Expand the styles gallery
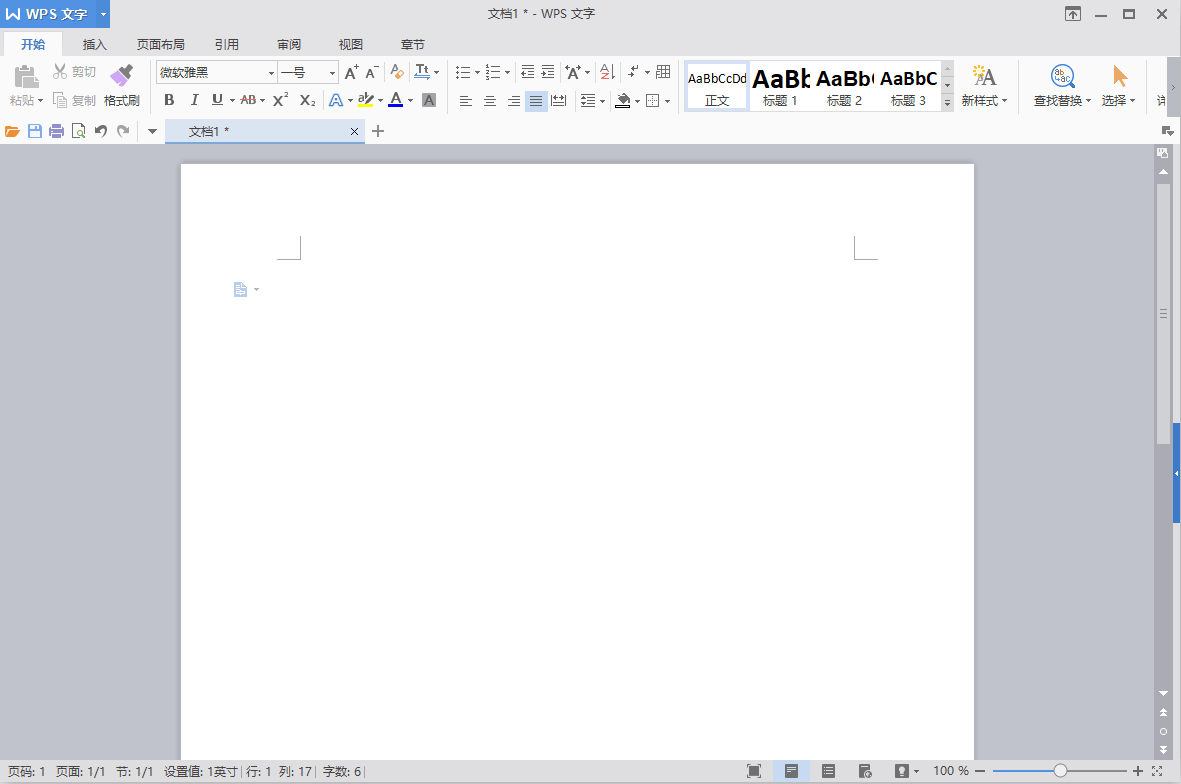This screenshot has width=1181, height=784. coord(948,103)
